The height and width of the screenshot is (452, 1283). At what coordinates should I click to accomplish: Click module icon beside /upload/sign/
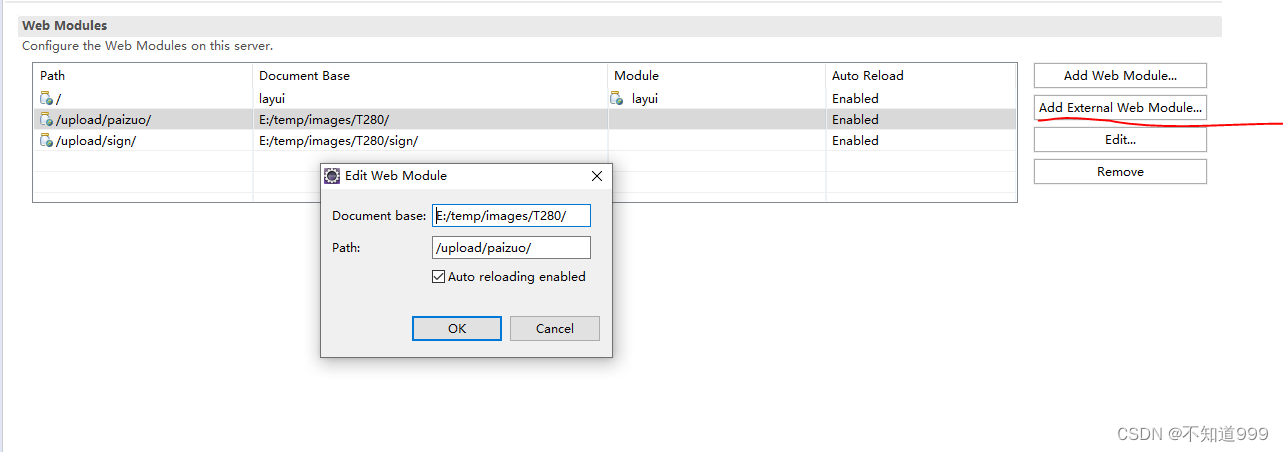[x=46, y=140]
